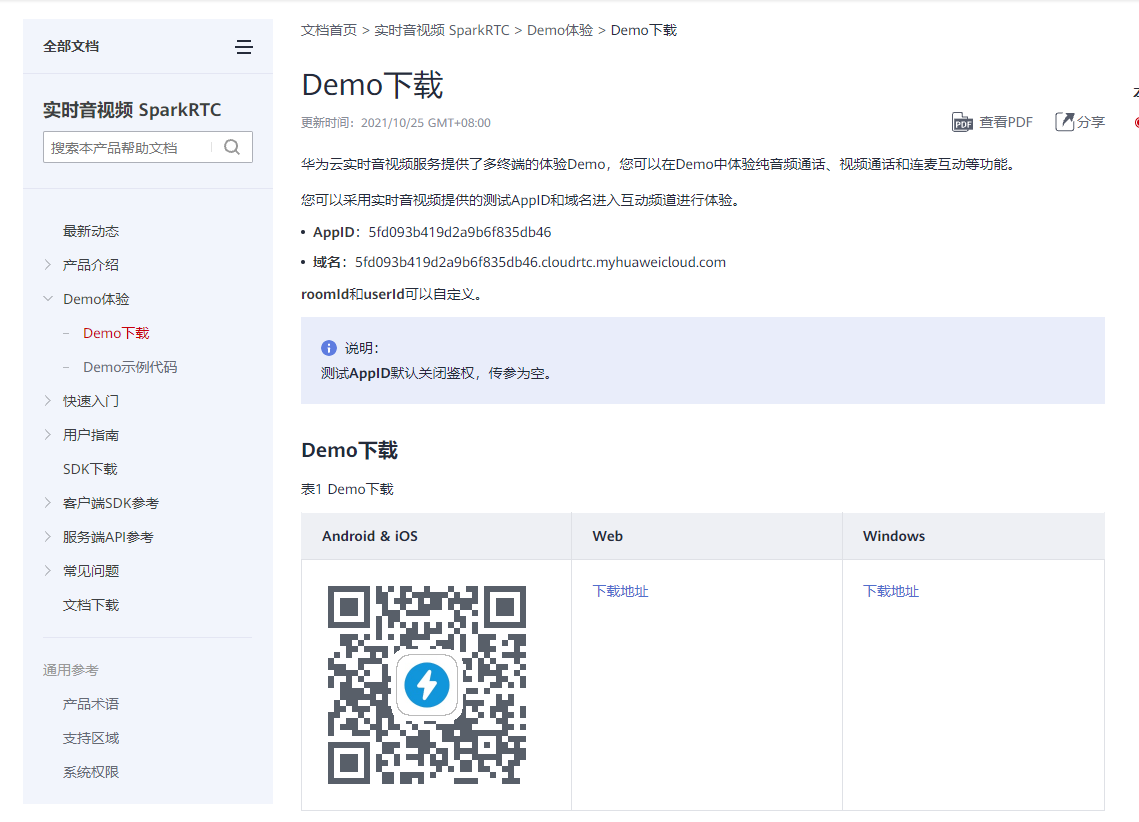Click the search magnifier icon
The height and width of the screenshot is (822, 1139).
click(232, 147)
